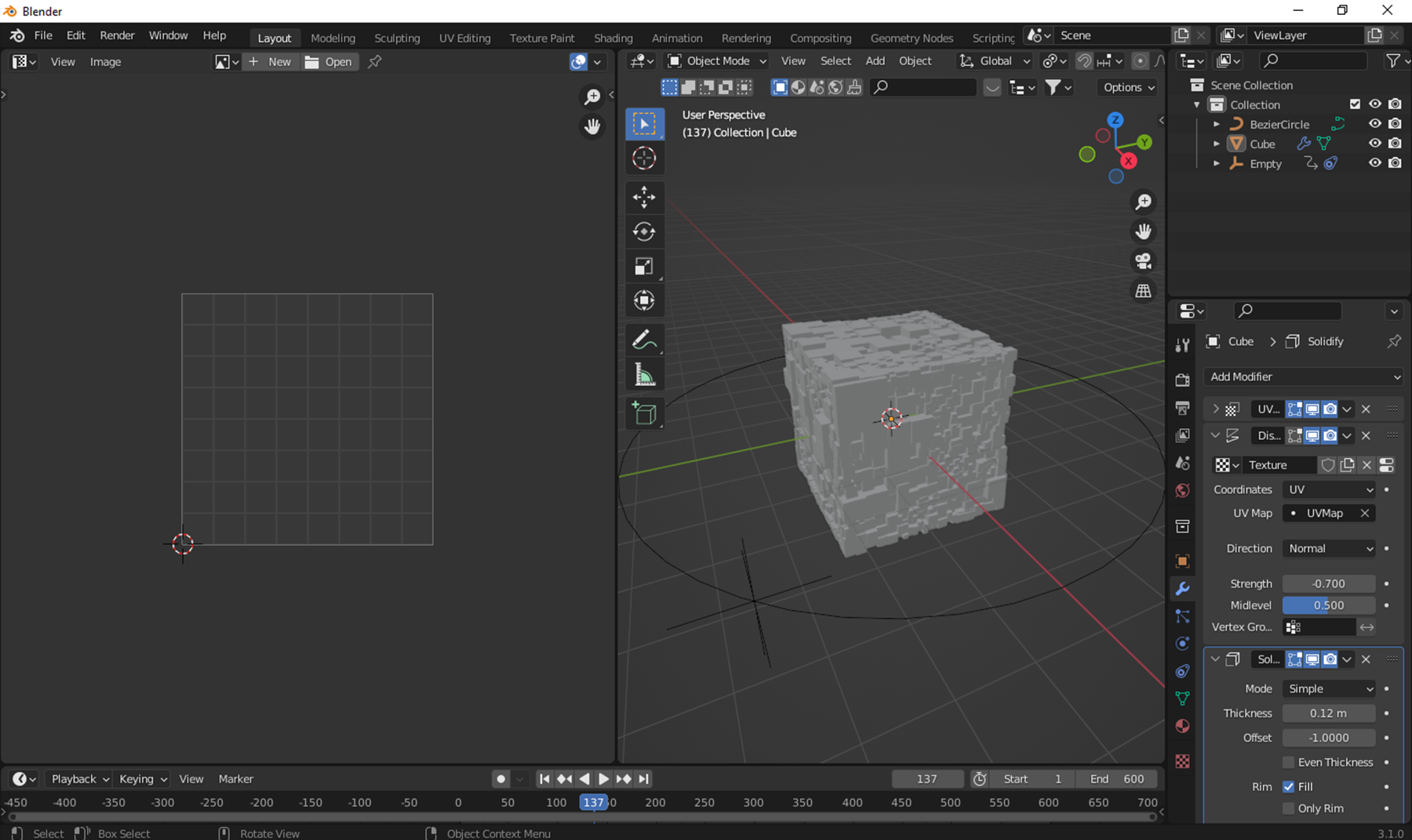Activate the Move tool
Viewport: 1412px width, 840px height.
pos(644,197)
